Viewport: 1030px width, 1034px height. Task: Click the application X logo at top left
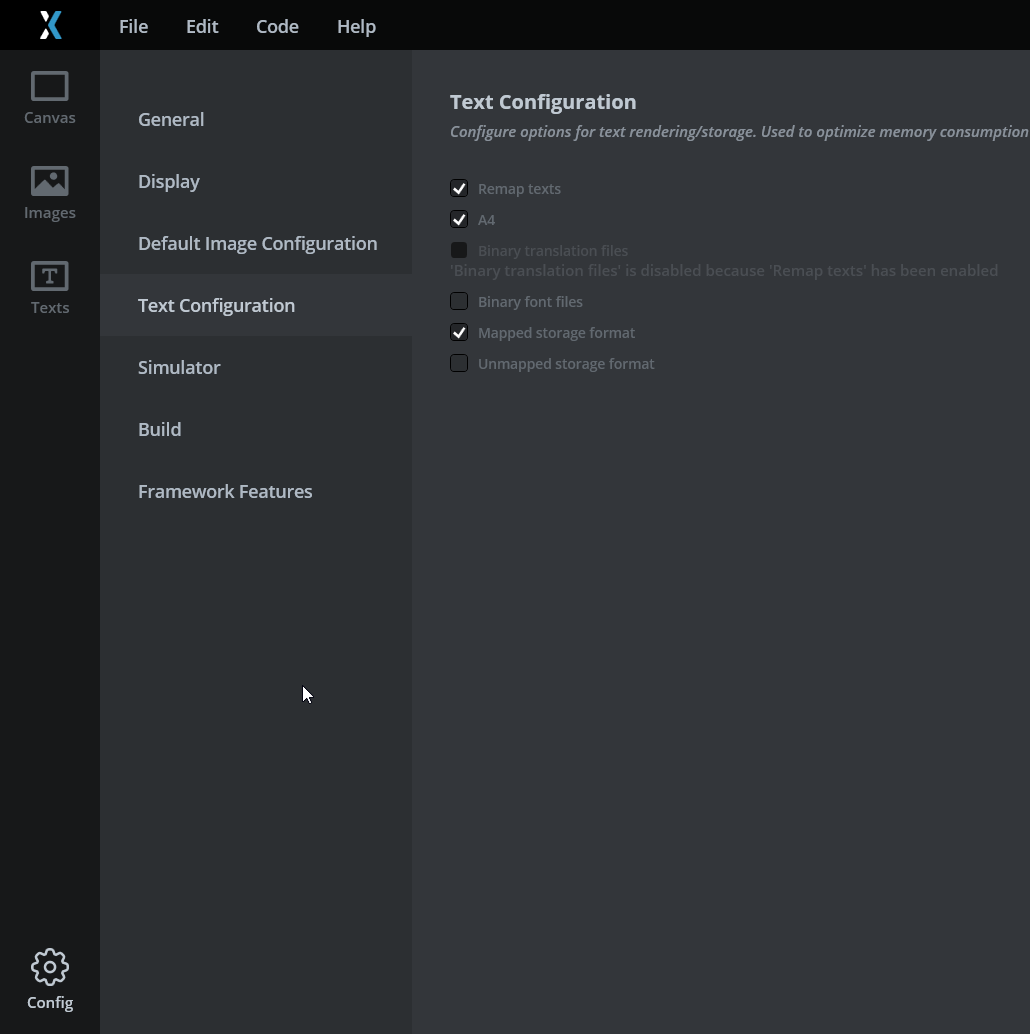coord(50,25)
